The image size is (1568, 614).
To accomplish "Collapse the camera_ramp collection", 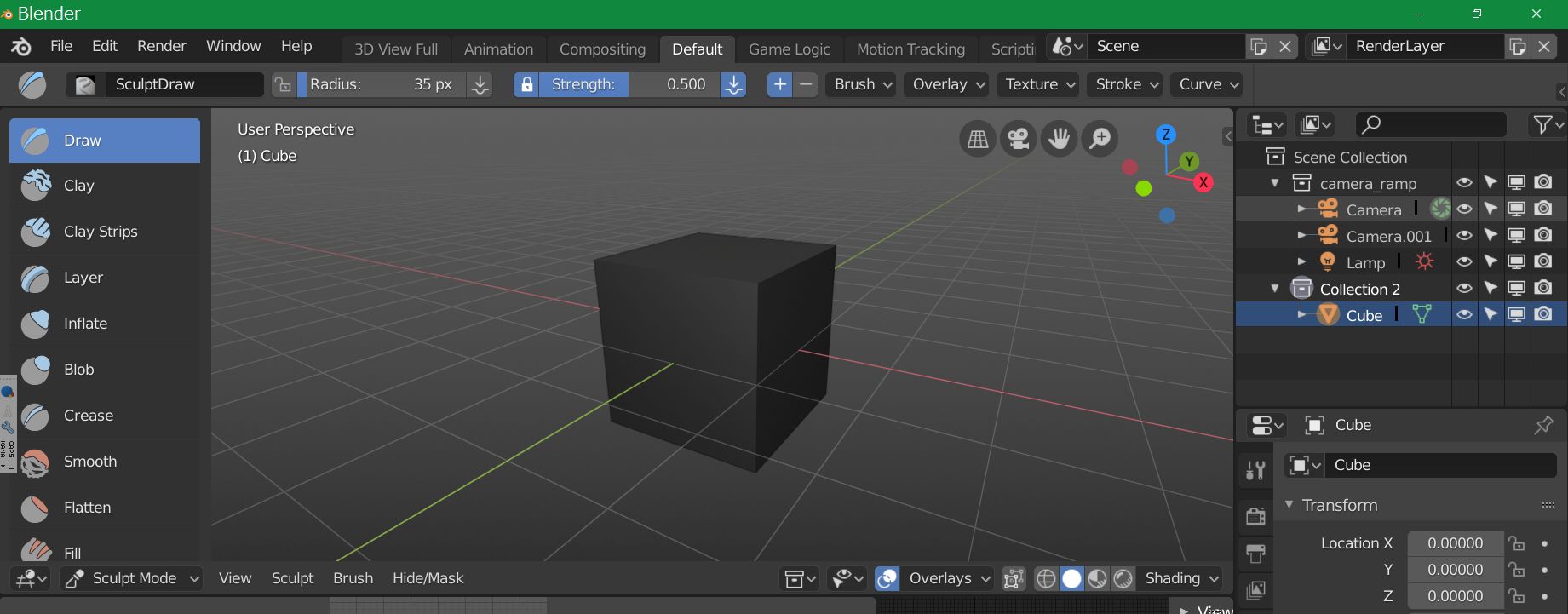I will coord(1275,183).
